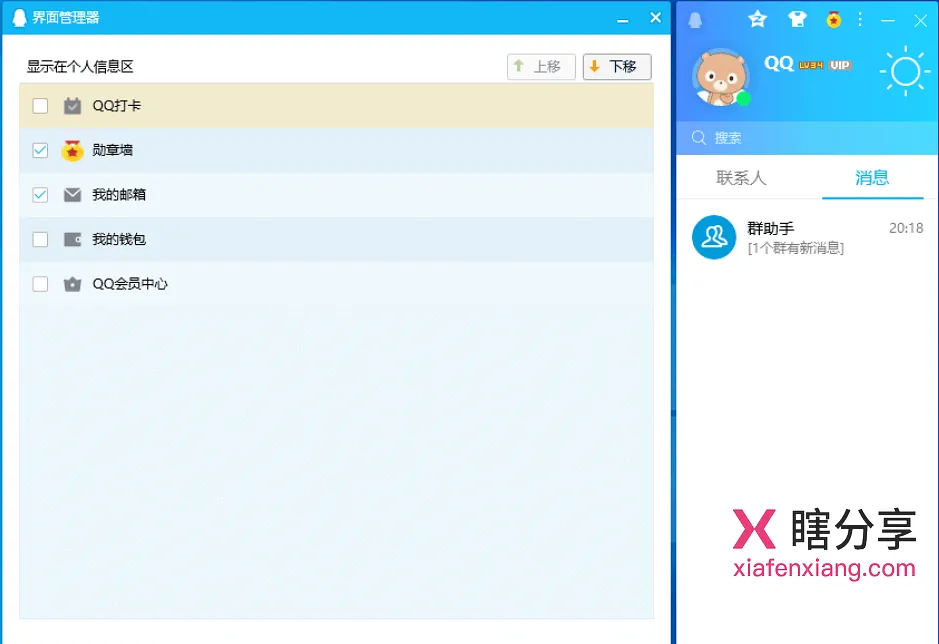Click the bear profile avatar
939x644 pixels.
coord(720,77)
